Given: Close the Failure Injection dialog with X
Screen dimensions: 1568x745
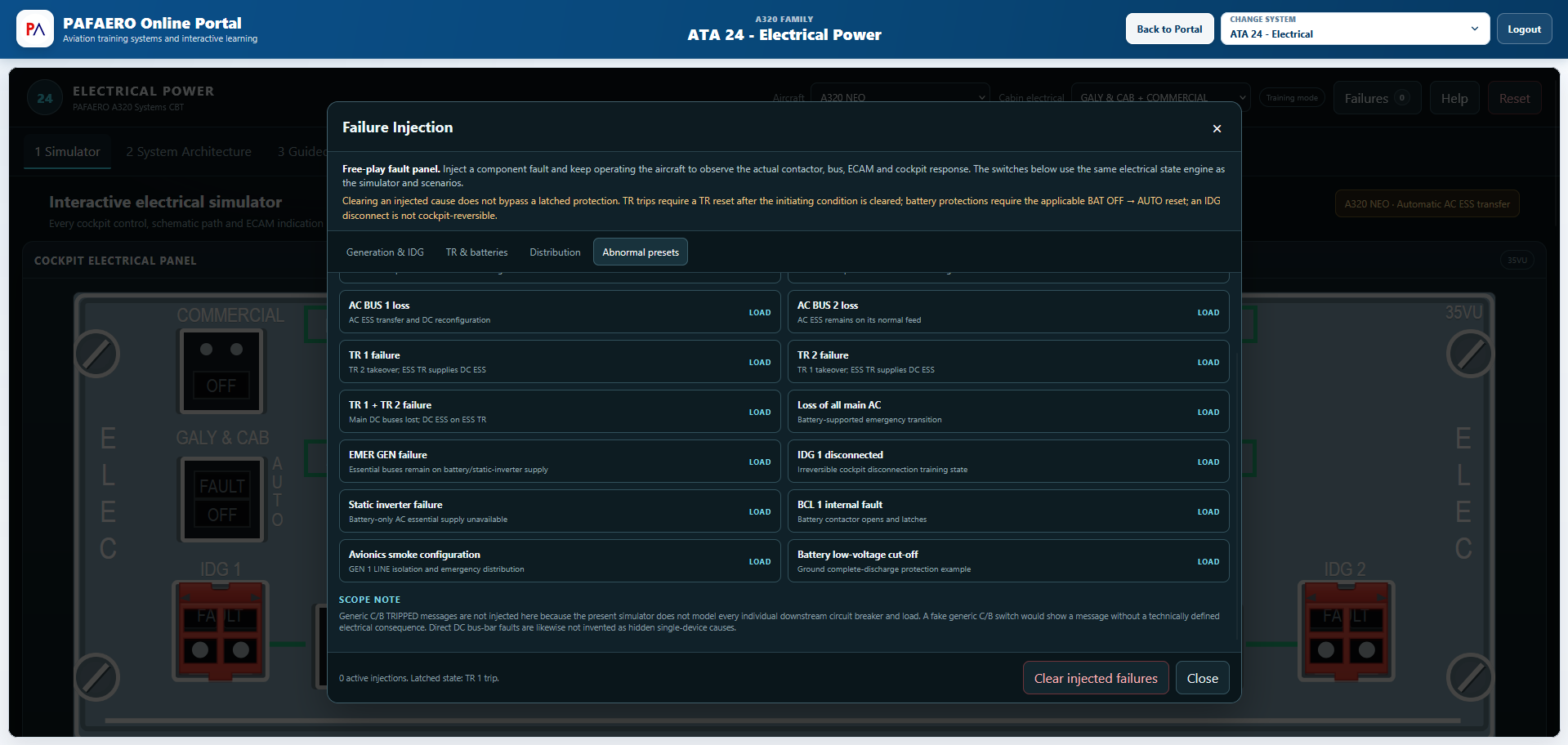Looking at the screenshot, I should (x=1217, y=128).
